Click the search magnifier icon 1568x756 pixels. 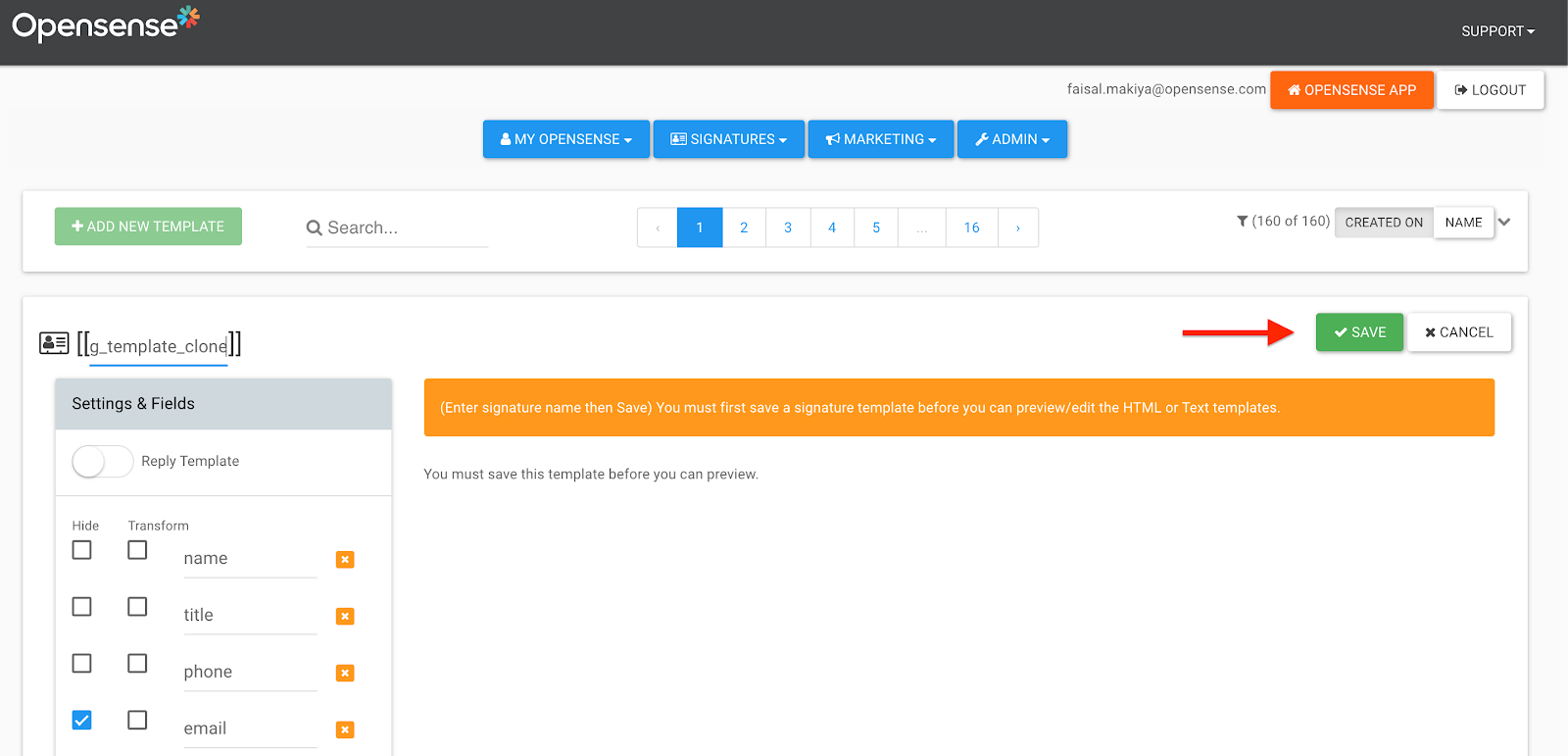point(315,227)
